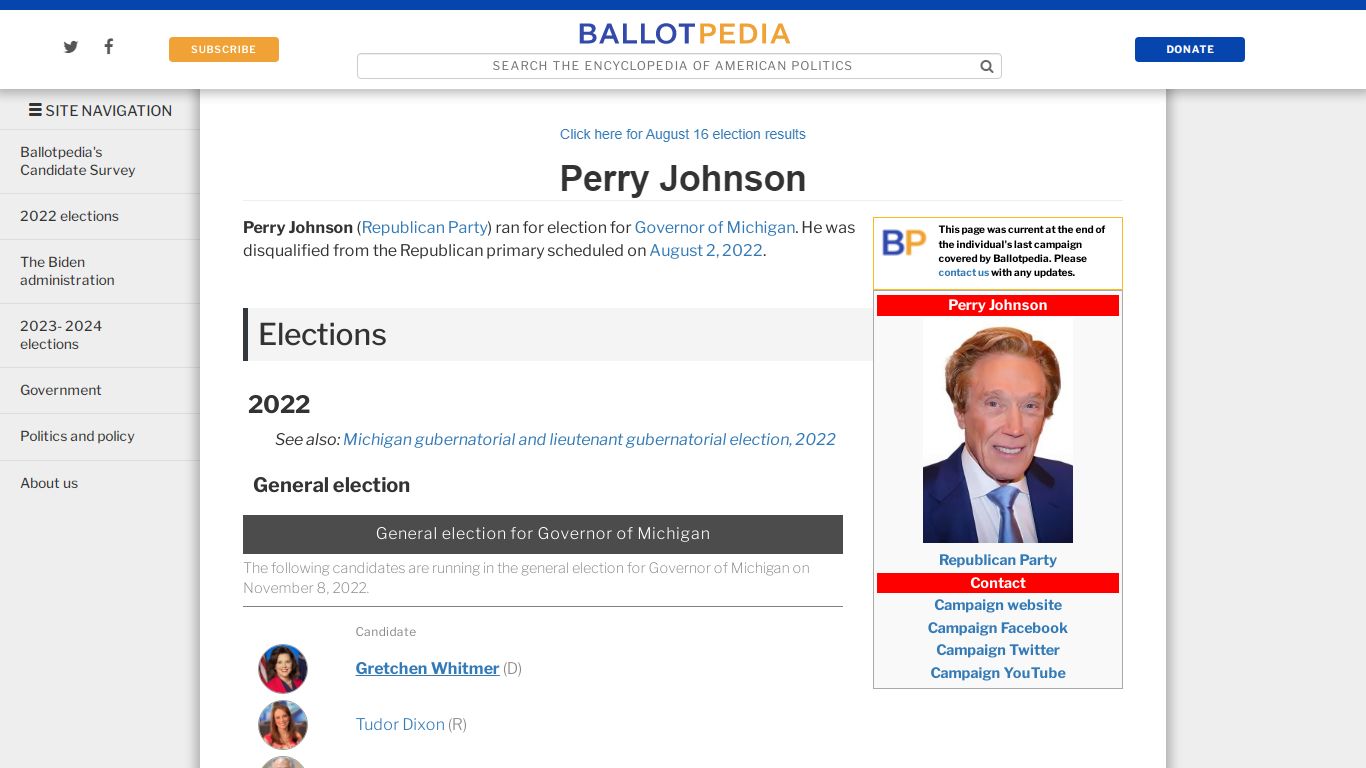Viewport: 1366px width, 768px height.
Task: Click the search magnifier icon
Action: point(987,66)
